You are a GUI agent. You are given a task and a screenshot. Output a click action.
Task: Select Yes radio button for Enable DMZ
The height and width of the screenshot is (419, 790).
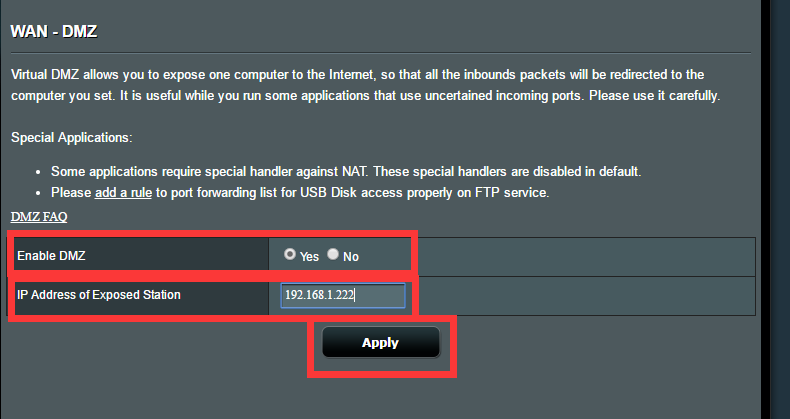click(290, 255)
